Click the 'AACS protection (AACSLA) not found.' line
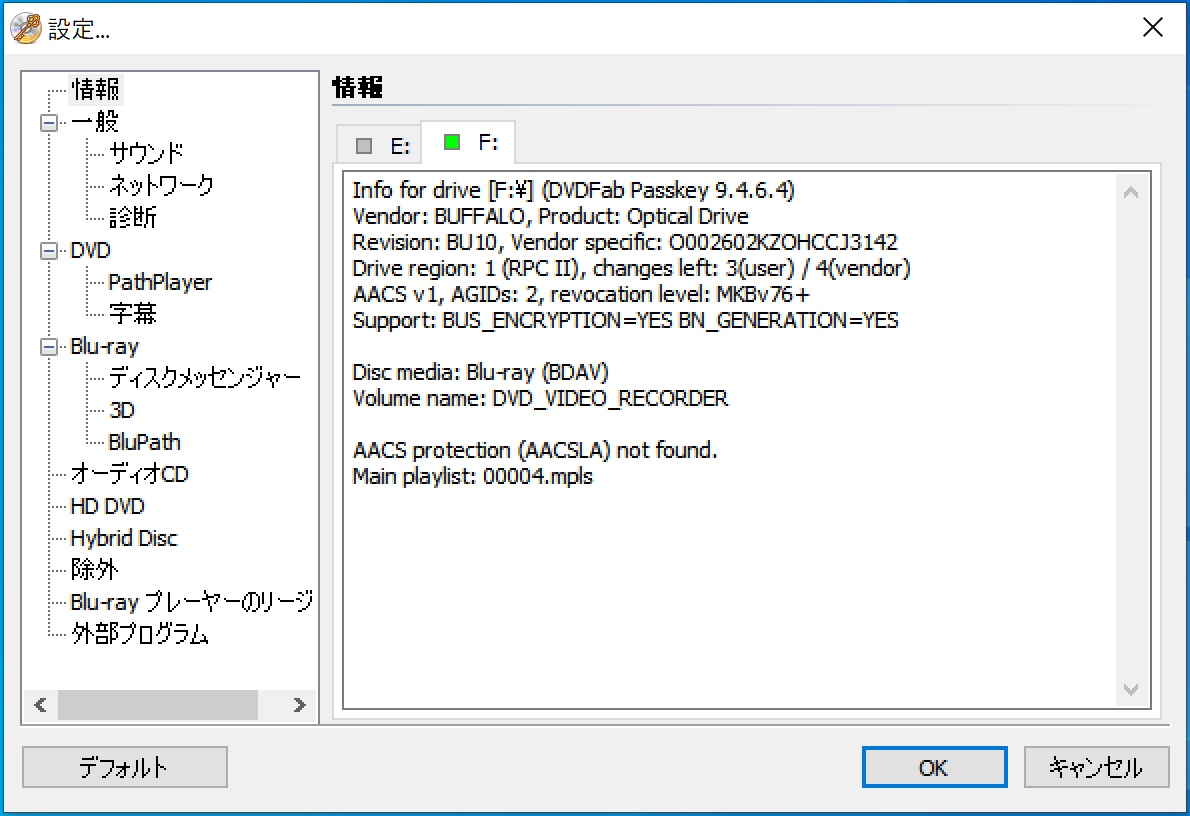This screenshot has width=1190, height=816. click(535, 450)
